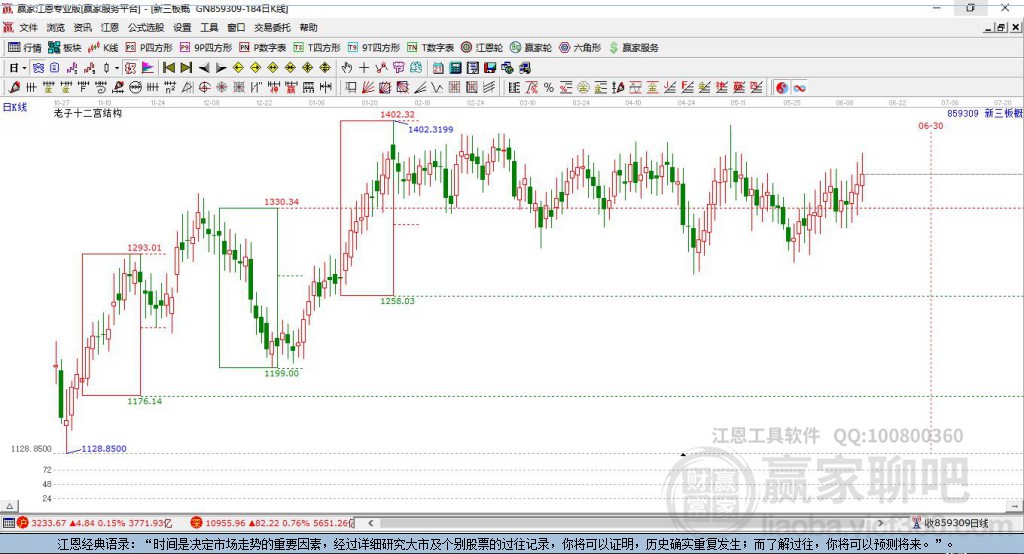The width and height of the screenshot is (1024, 554).
Task: Open the 9P四方形 tool
Action: click(206, 48)
